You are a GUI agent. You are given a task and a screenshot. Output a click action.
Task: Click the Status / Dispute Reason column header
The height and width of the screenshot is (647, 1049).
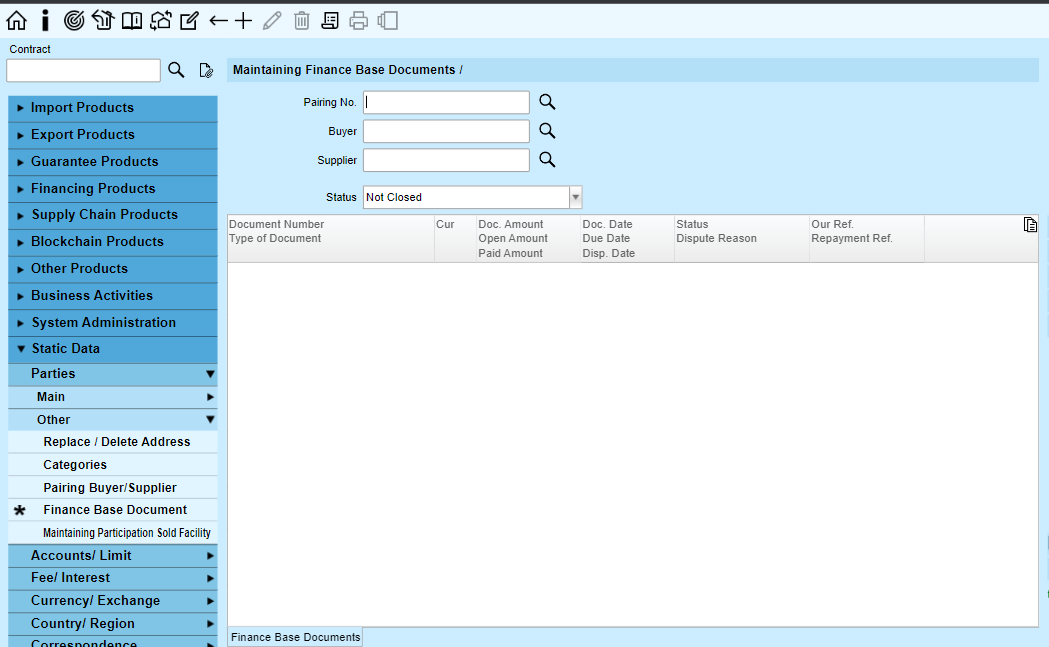click(741, 238)
